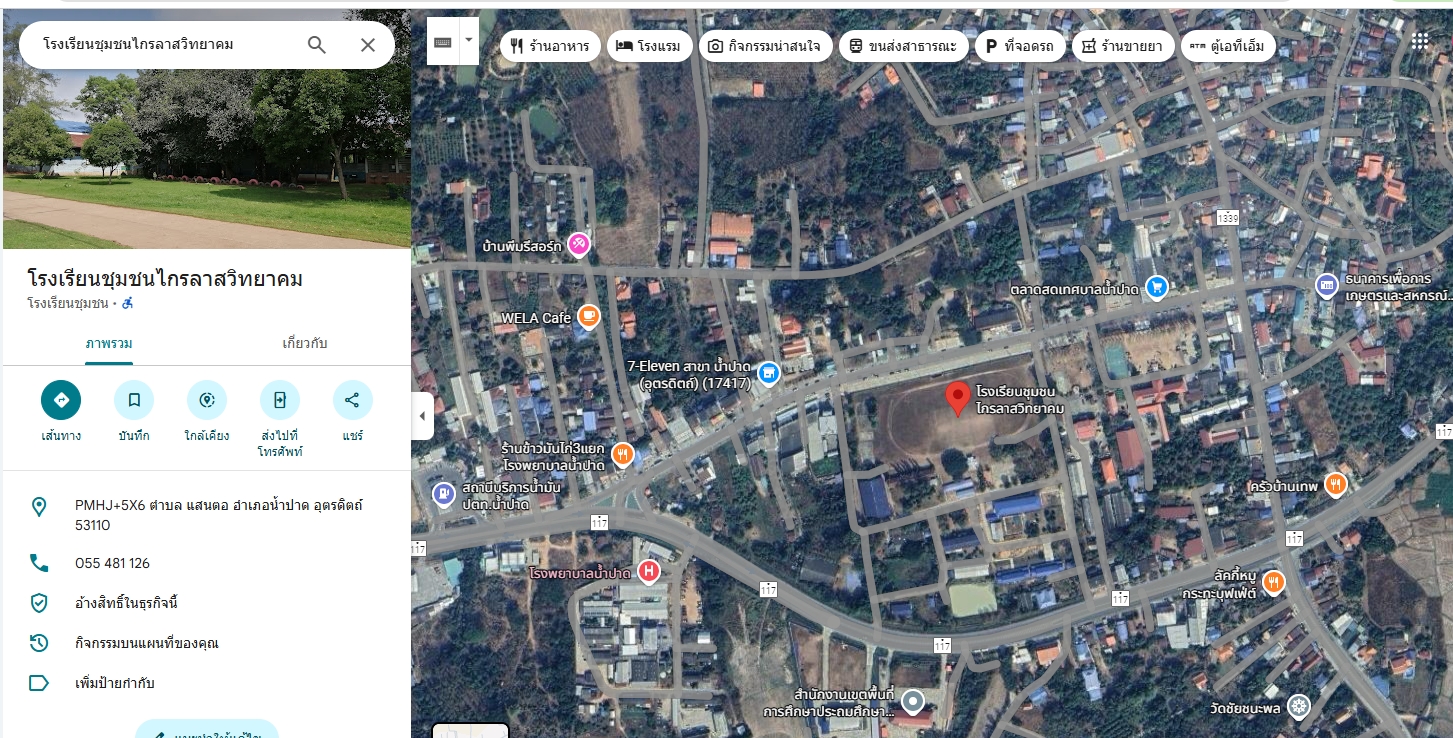Toggle the on-screen keyboard button
The width and height of the screenshot is (1453, 738).
click(443, 42)
